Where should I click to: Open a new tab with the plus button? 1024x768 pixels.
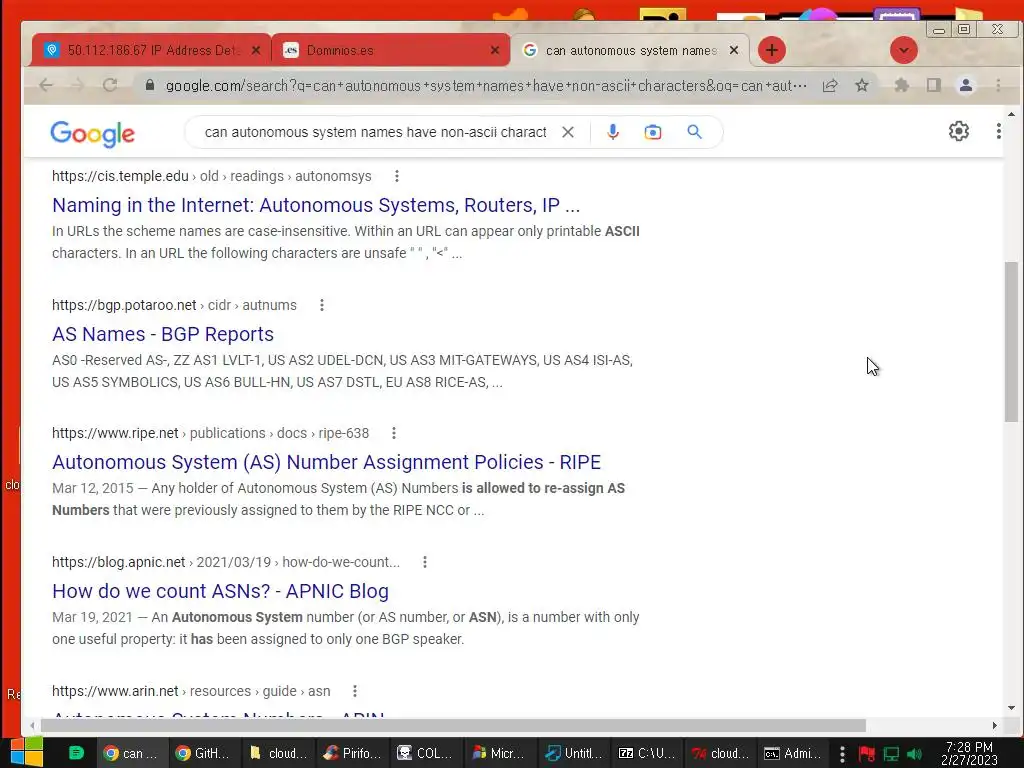coord(772,50)
